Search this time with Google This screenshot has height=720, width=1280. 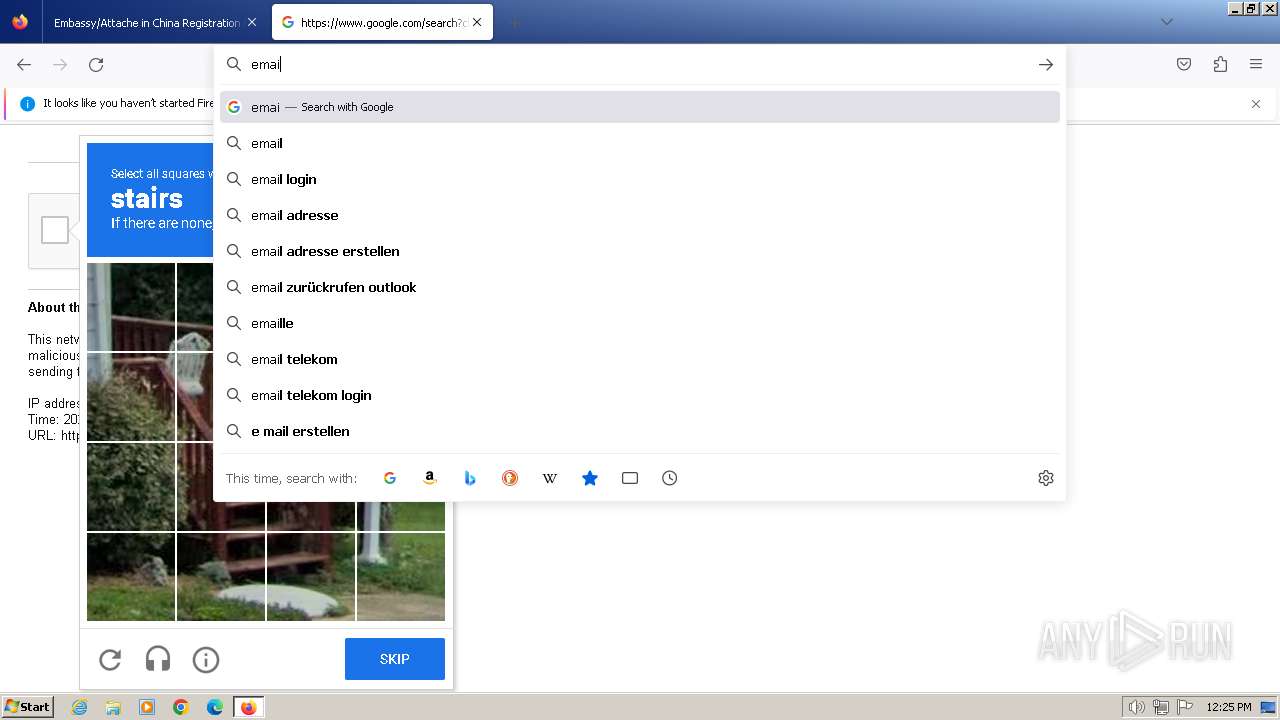[x=390, y=478]
